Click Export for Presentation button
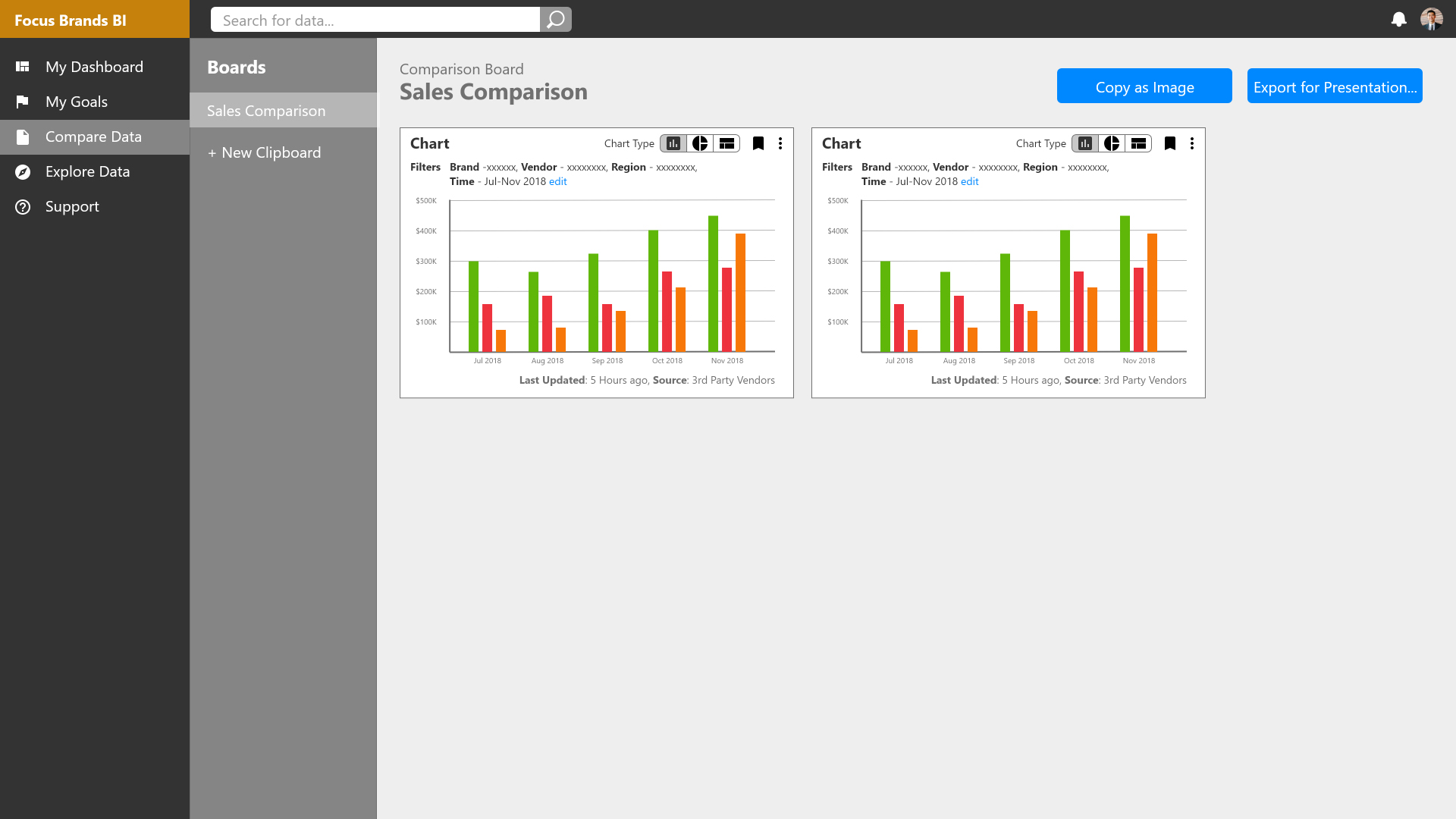The height and width of the screenshot is (819, 1456). click(x=1335, y=86)
